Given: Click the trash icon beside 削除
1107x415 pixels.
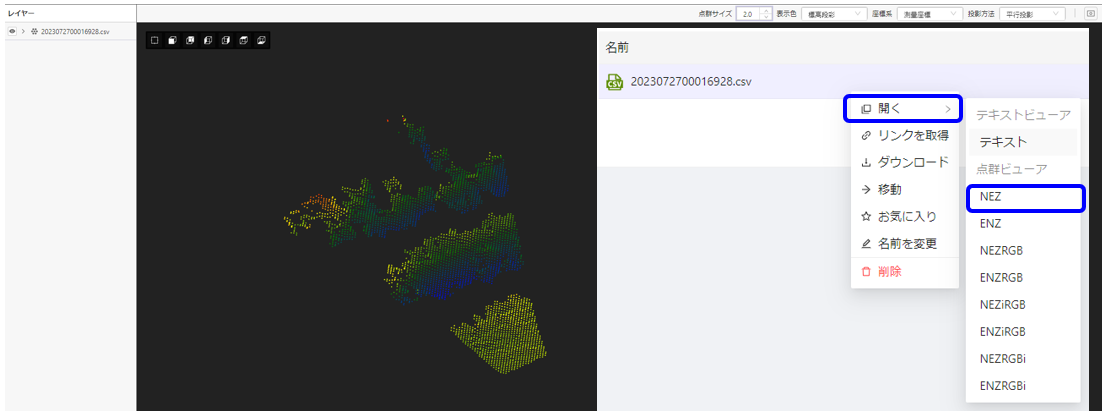Looking at the screenshot, I should pyautogui.click(x=866, y=271).
